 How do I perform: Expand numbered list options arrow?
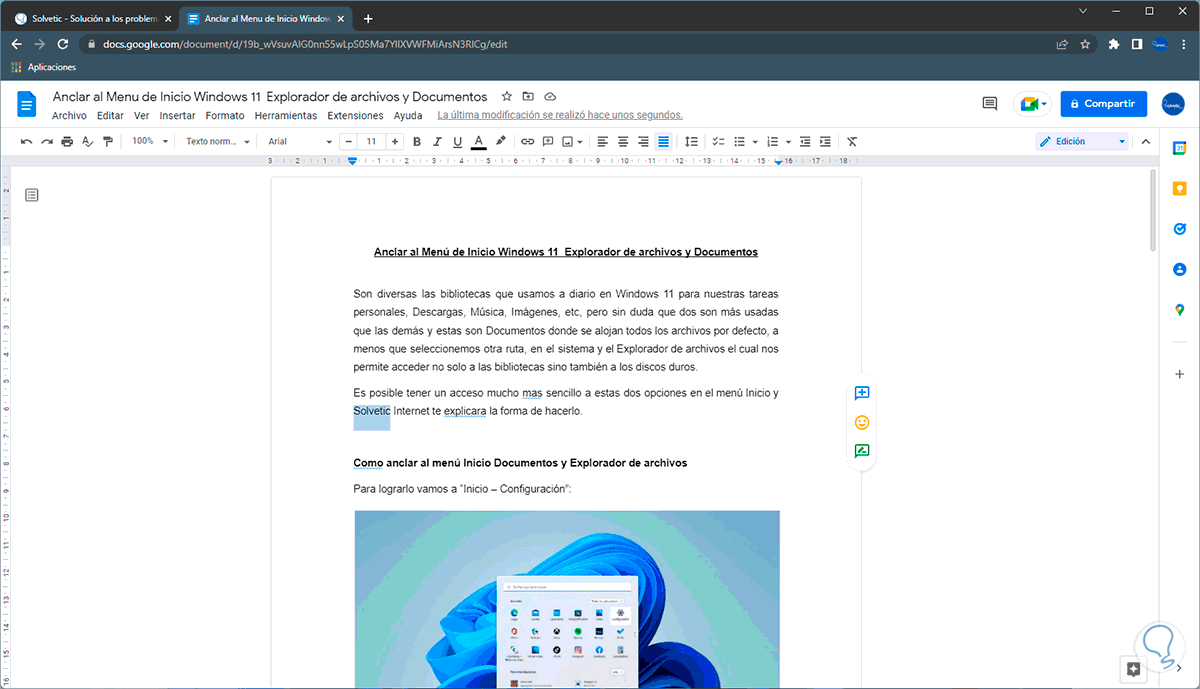pyautogui.click(x=789, y=142)
